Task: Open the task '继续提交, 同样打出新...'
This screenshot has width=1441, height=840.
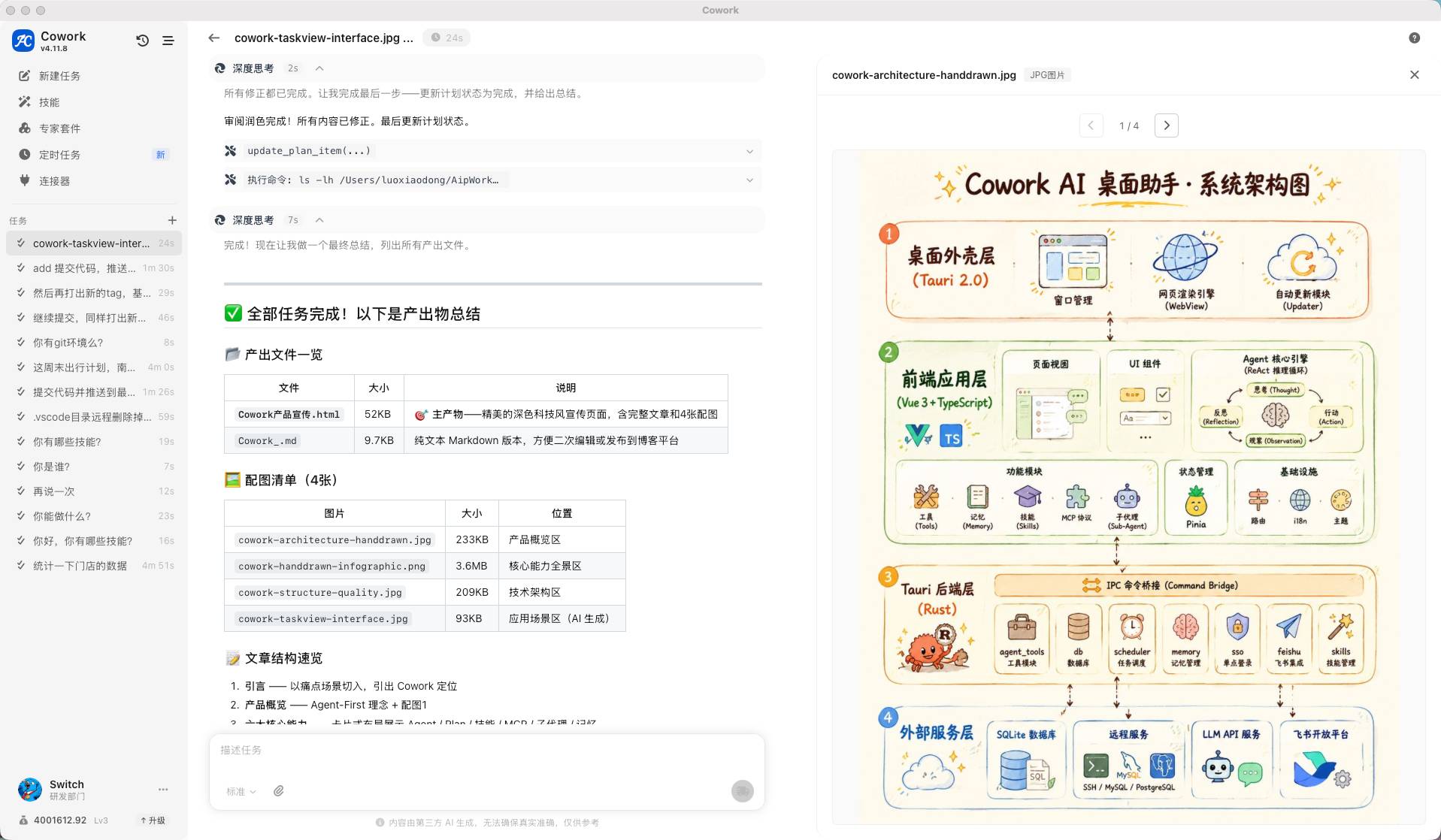Action: pyautogui.click(x=94, y=318)
